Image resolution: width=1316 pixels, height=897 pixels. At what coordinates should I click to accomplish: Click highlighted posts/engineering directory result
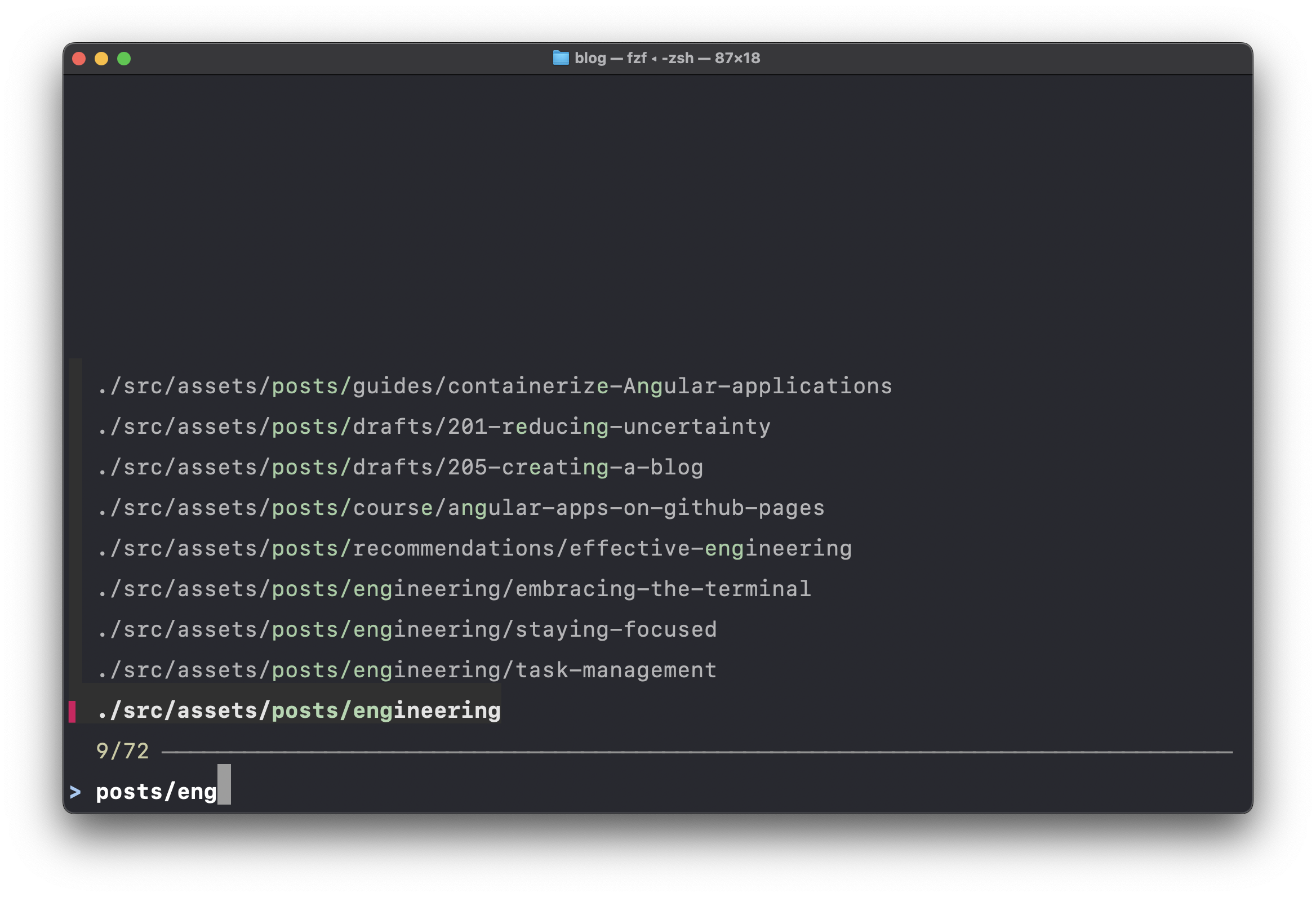pos(299,711)
